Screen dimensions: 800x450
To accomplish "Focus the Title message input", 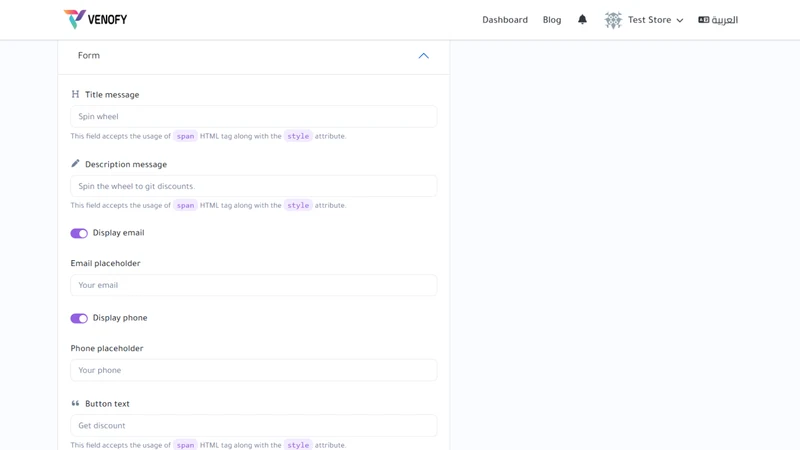I will (x=254, y=116).
